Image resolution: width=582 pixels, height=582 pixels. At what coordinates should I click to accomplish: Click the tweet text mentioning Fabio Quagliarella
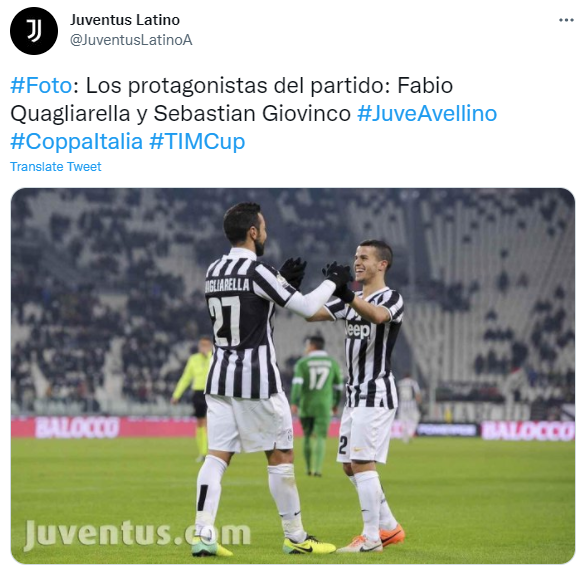coord(254,113)
